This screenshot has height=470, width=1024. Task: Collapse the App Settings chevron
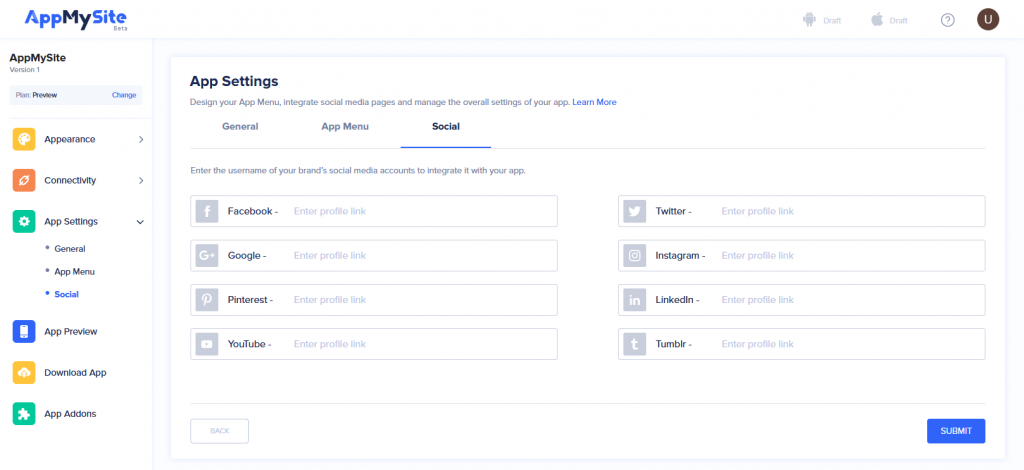click(140, 222)
